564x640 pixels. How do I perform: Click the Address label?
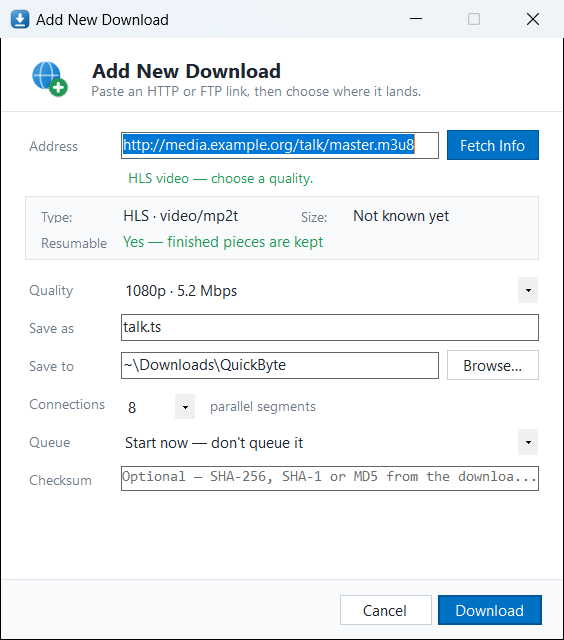tap(53, 146)
